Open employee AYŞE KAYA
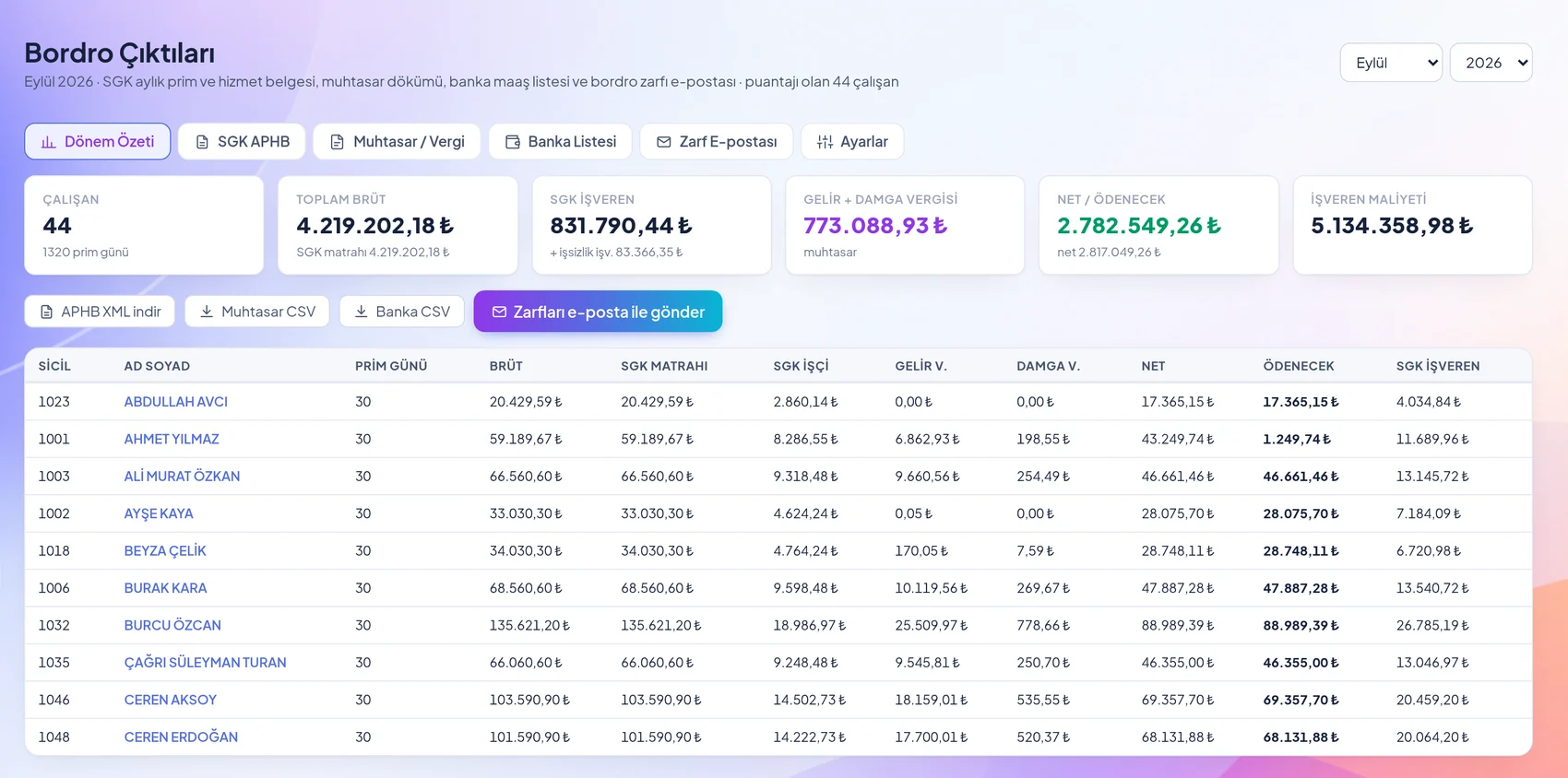Screen dimensions: 1568x778 [x=159, y=513]
